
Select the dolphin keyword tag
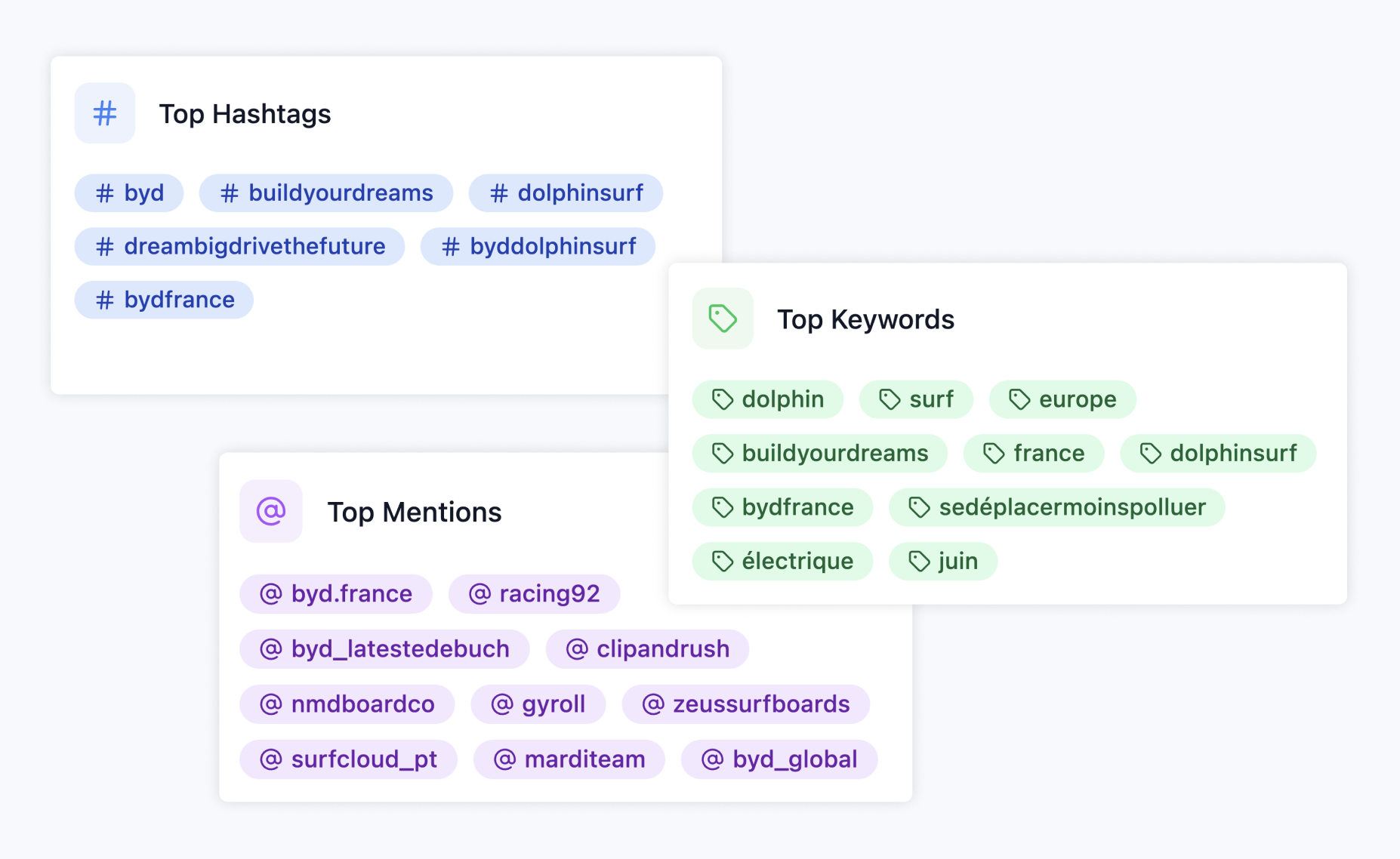coord(768,399)
